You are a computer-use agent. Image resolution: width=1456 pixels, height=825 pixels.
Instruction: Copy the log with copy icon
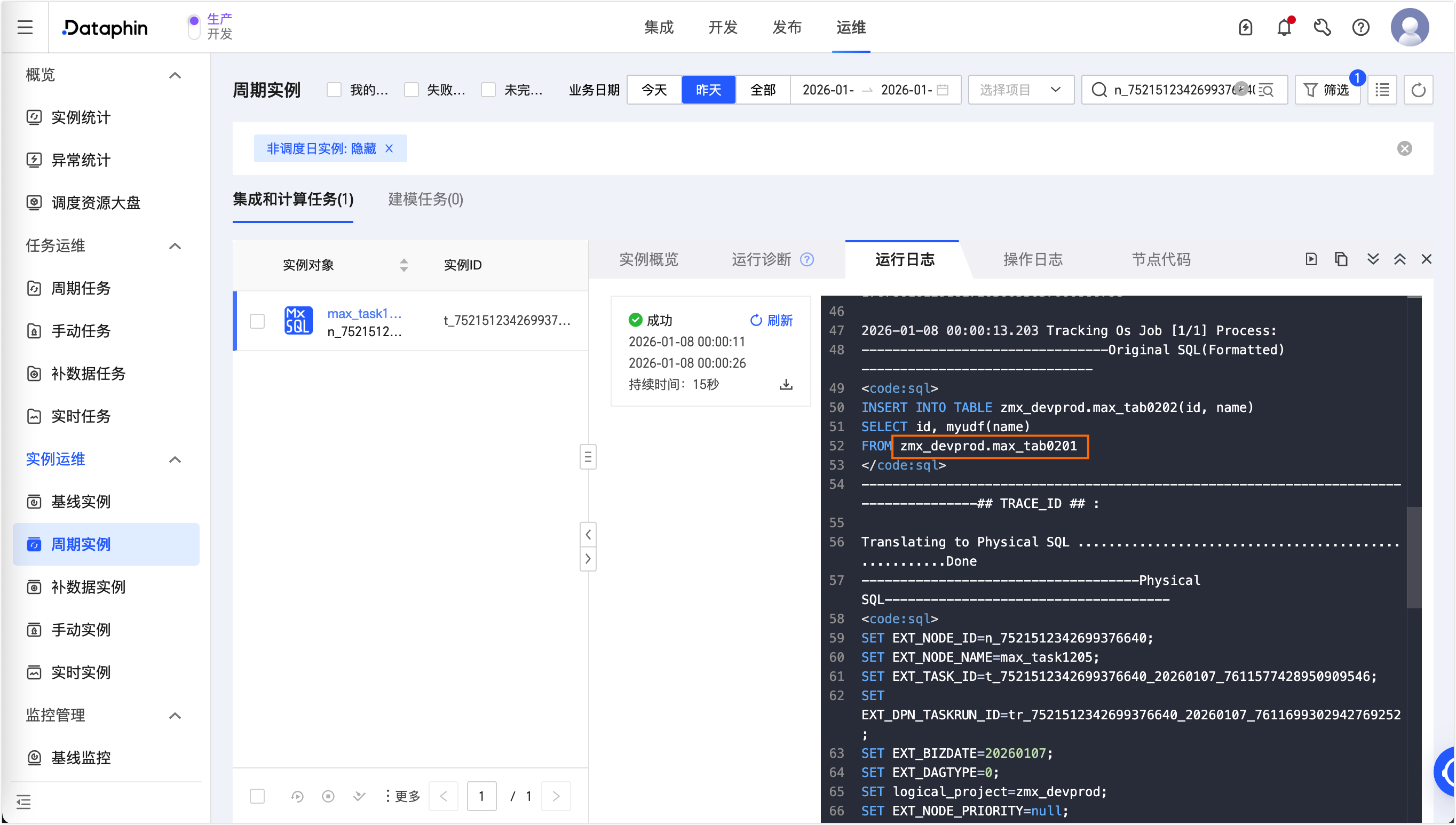click(x=1340, y=259)
